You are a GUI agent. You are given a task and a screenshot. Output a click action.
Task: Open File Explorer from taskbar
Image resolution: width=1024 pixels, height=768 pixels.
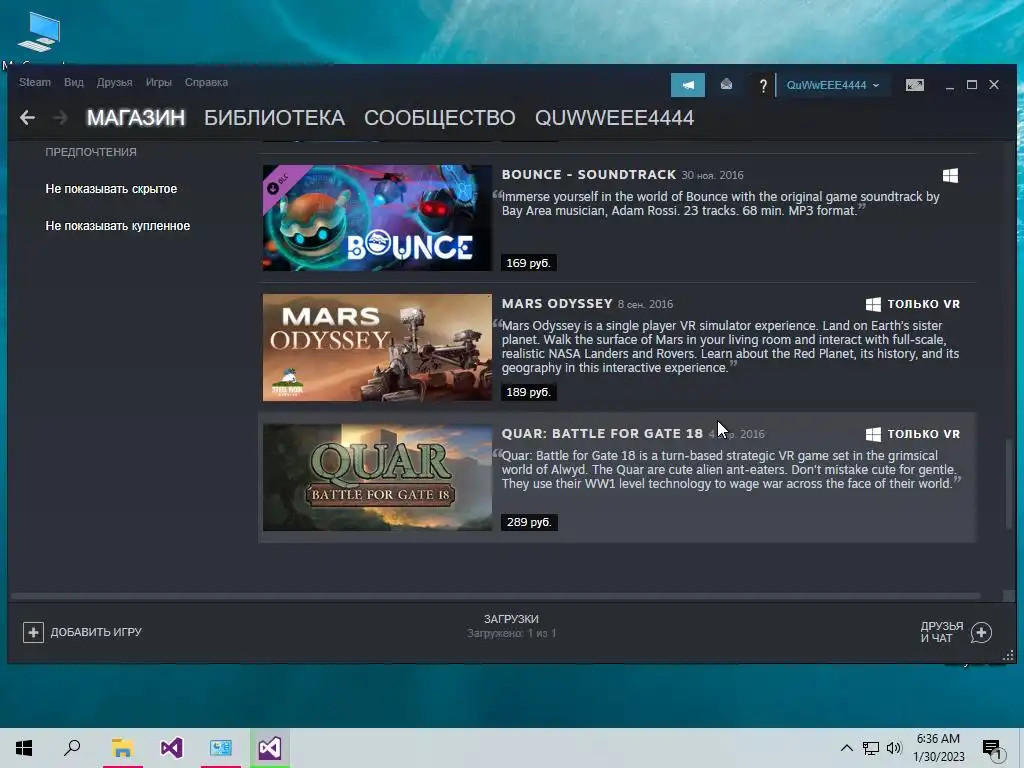coord(122,748)
